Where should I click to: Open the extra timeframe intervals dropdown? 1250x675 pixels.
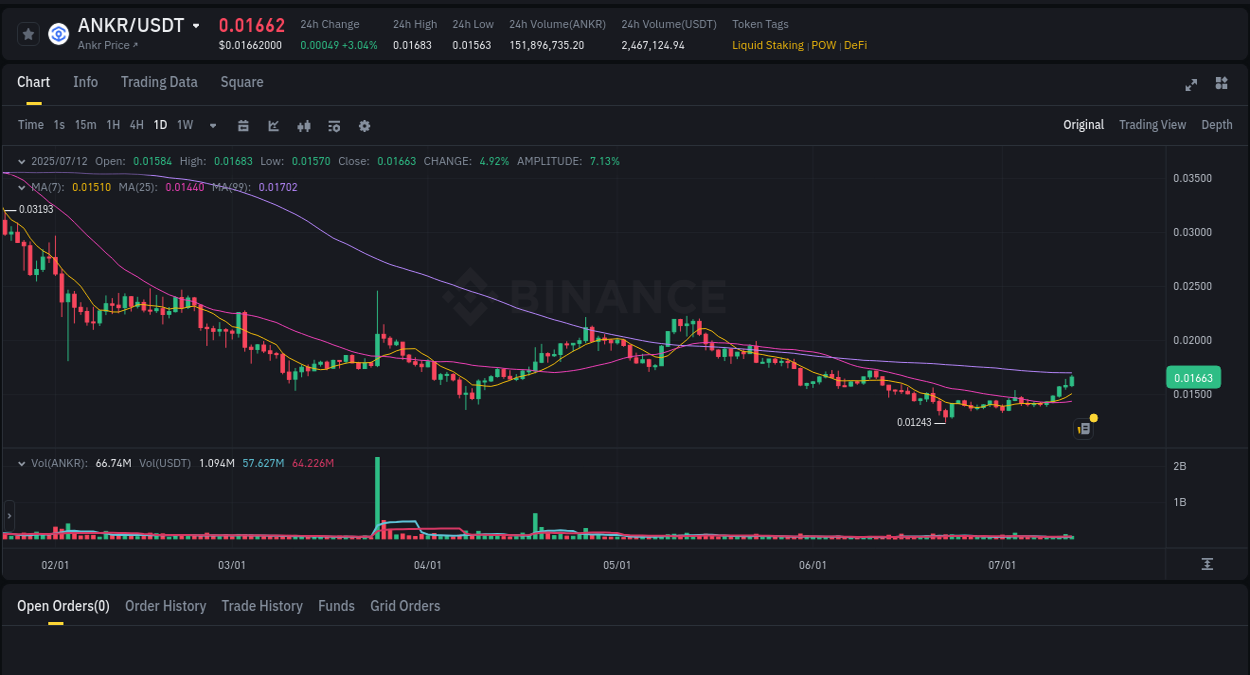[212, 125]
